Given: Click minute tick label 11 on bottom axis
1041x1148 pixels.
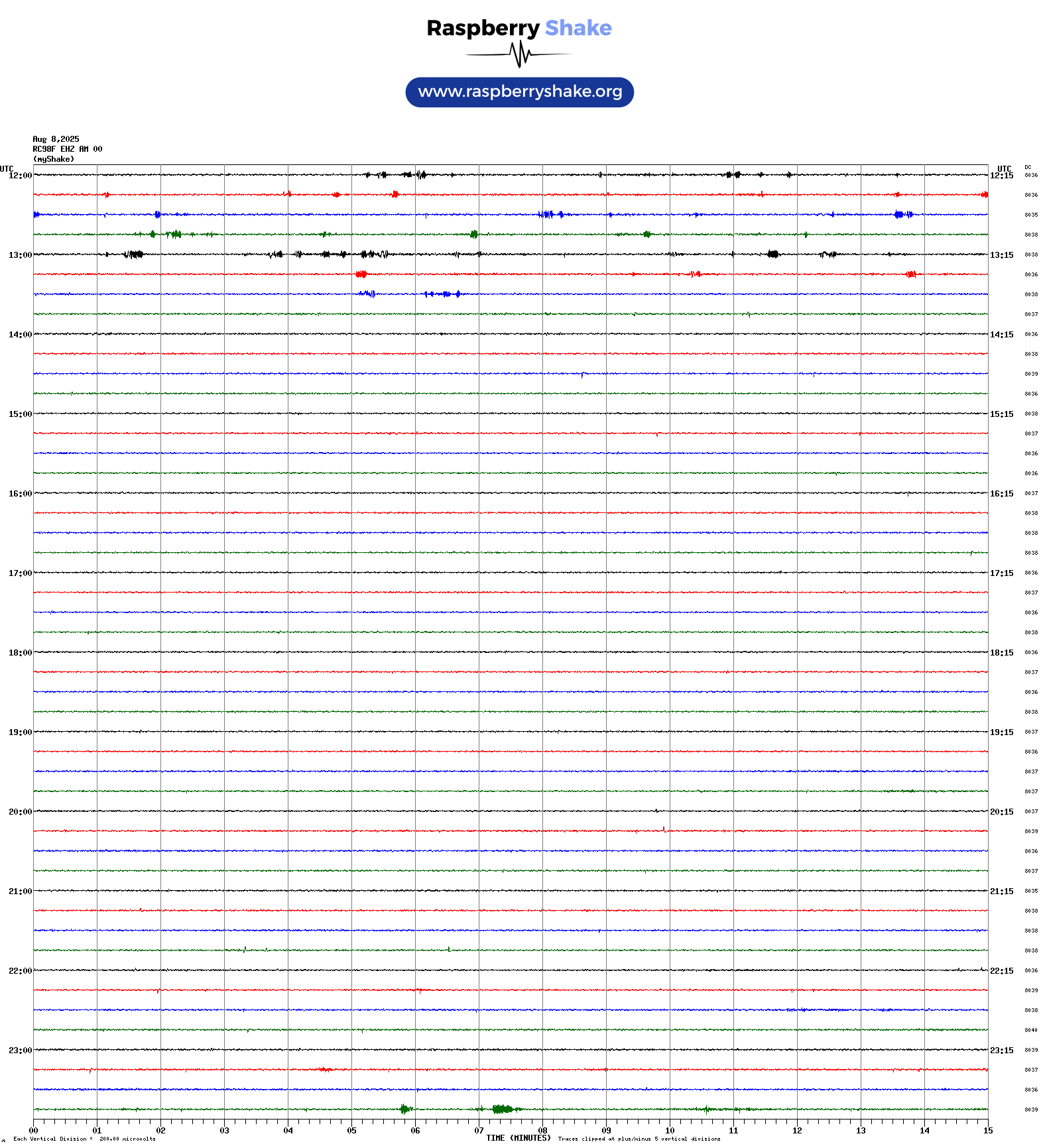Looking at the screenshot, I should point(733,1131).
